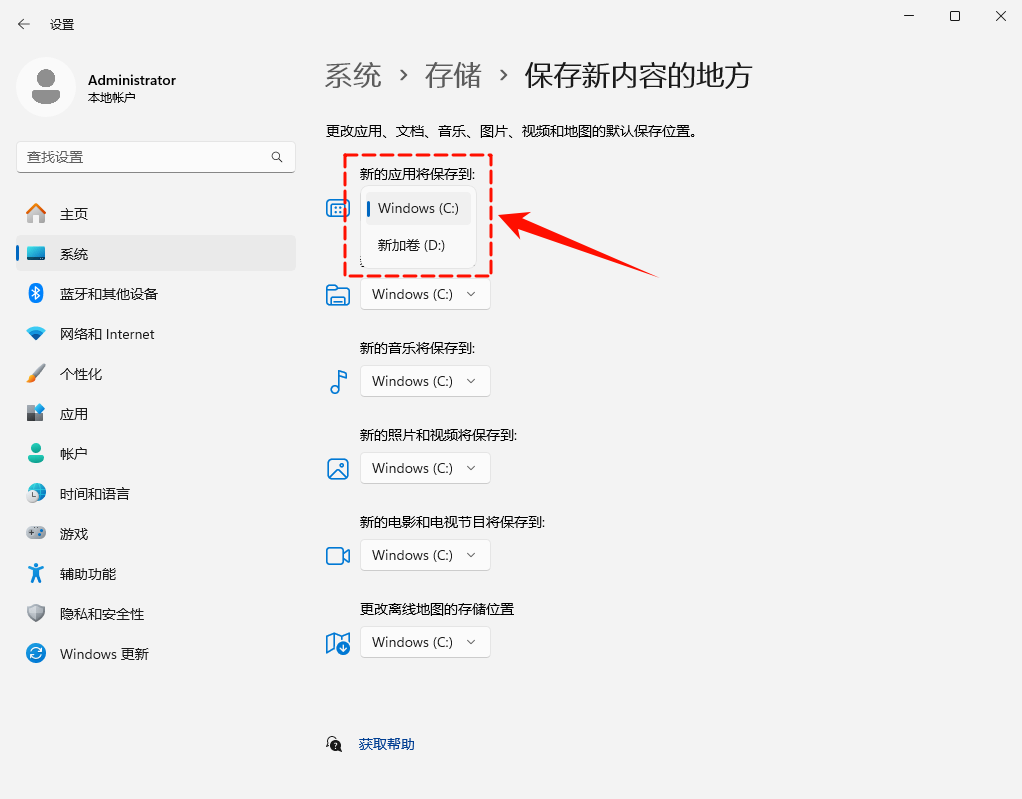Viewport: 1022px width, 799px height.
Task: Click the Administrator account avatar
Action: (45, 87)
